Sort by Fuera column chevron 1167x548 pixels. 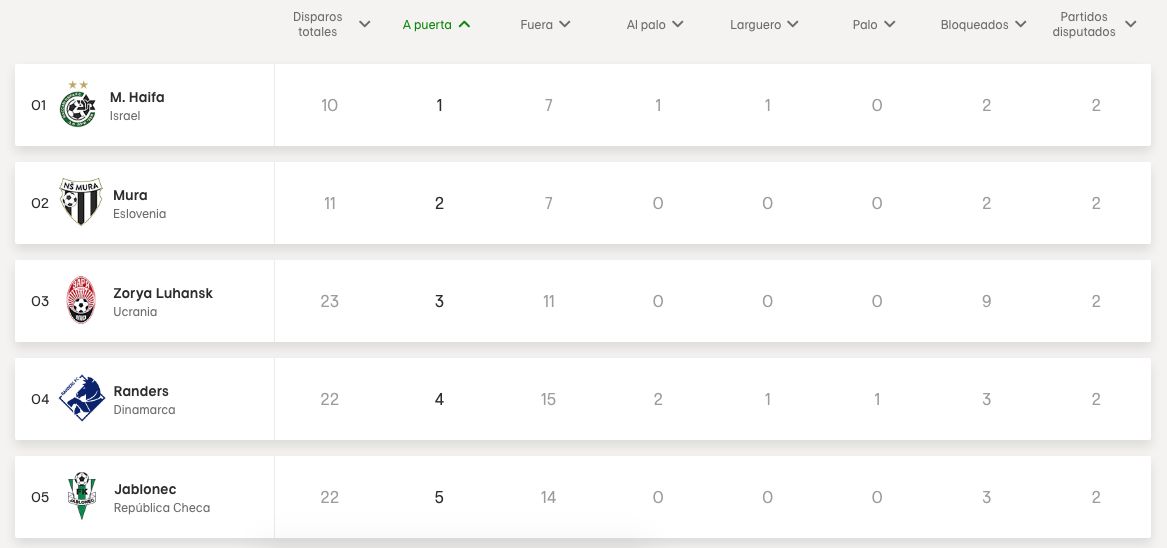(565, 24)
